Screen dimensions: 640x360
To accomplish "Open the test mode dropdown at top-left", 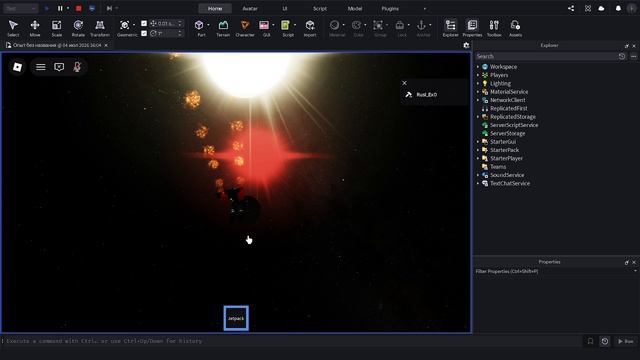I will pyautogui.click(x=20, y=8).
